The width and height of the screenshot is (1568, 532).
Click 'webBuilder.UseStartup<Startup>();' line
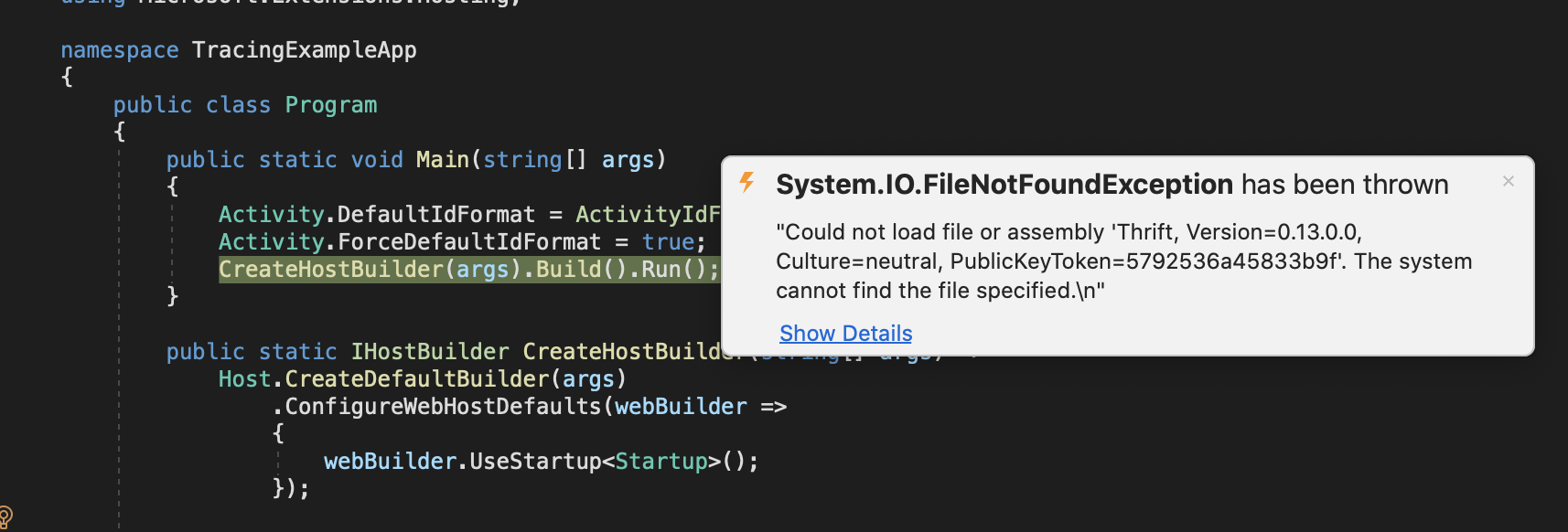pyautogui.click(x=542, y=462)
